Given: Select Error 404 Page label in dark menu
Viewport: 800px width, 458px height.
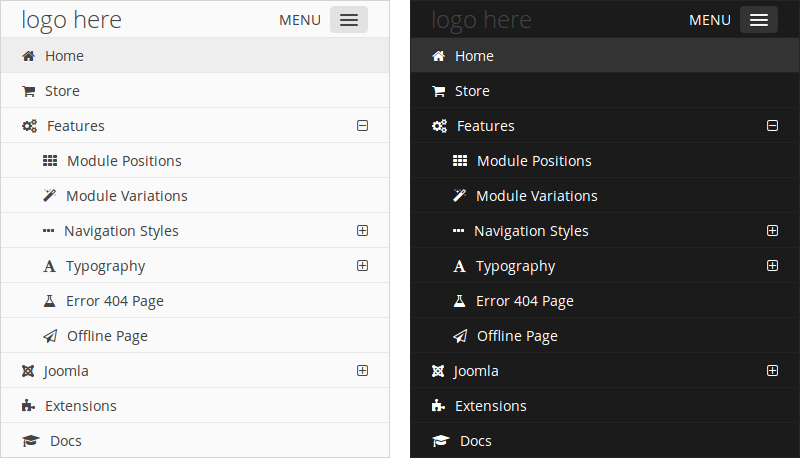Looking at the screenshot, I should pos(525,301).
